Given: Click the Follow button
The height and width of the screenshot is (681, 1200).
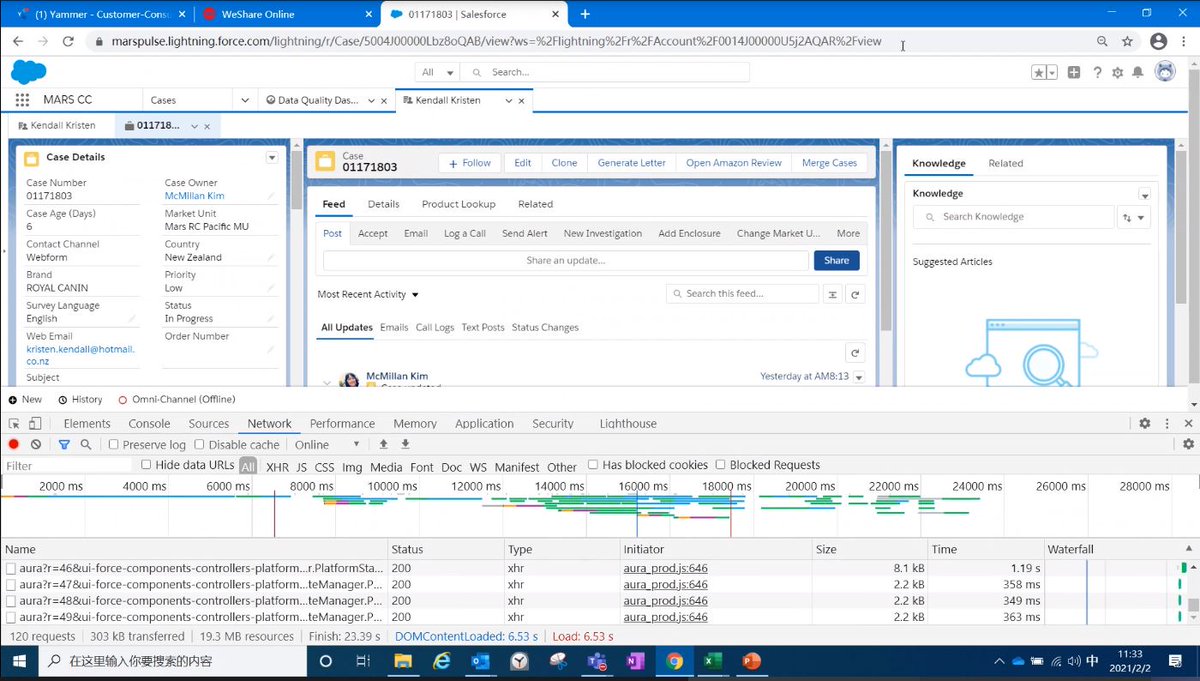Looking at the screenshot, I should 470,163.
